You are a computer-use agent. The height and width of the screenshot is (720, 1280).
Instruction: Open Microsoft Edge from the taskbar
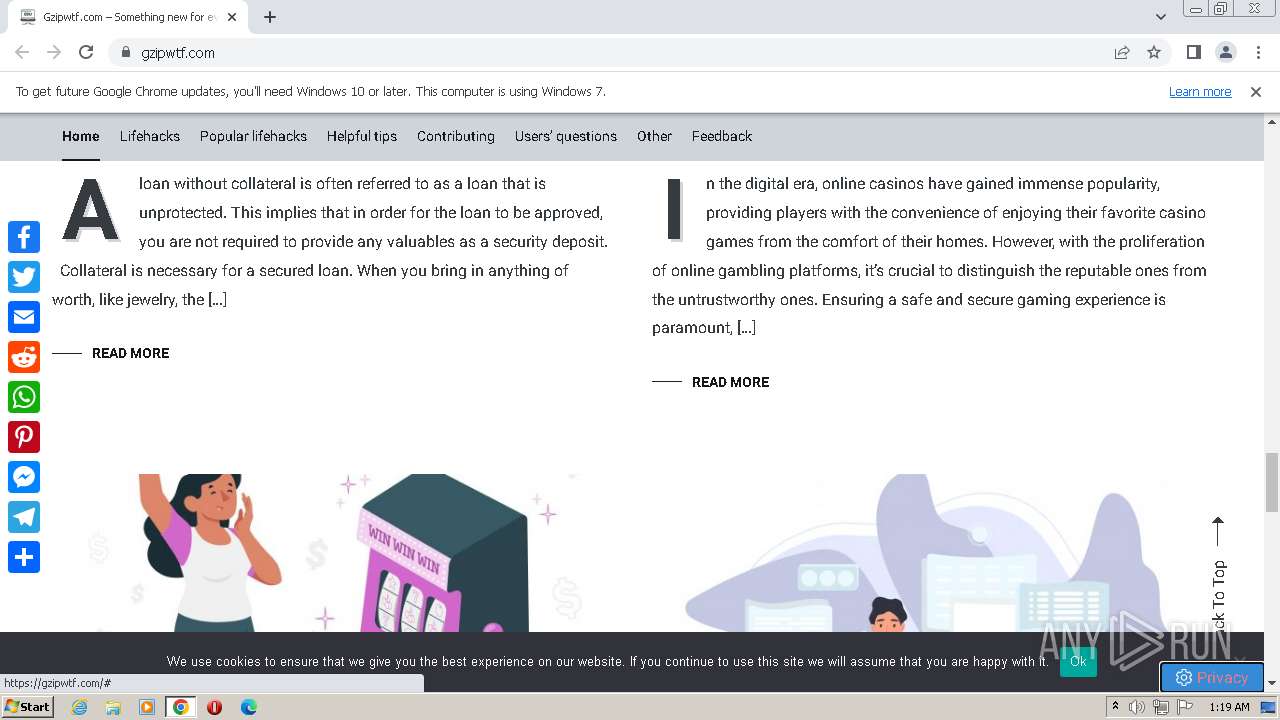pyautogui.click(x=249, y=707)
